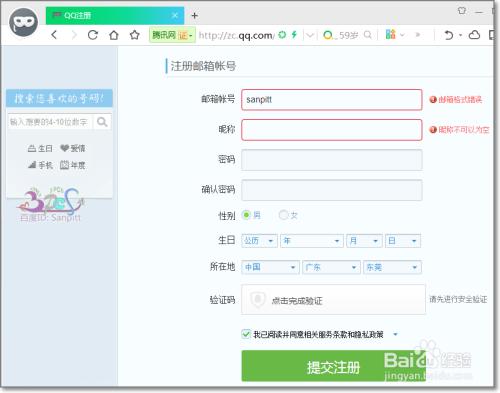
Task: Click the green 提交注册 submit button
Action: (x=333, y=366)
